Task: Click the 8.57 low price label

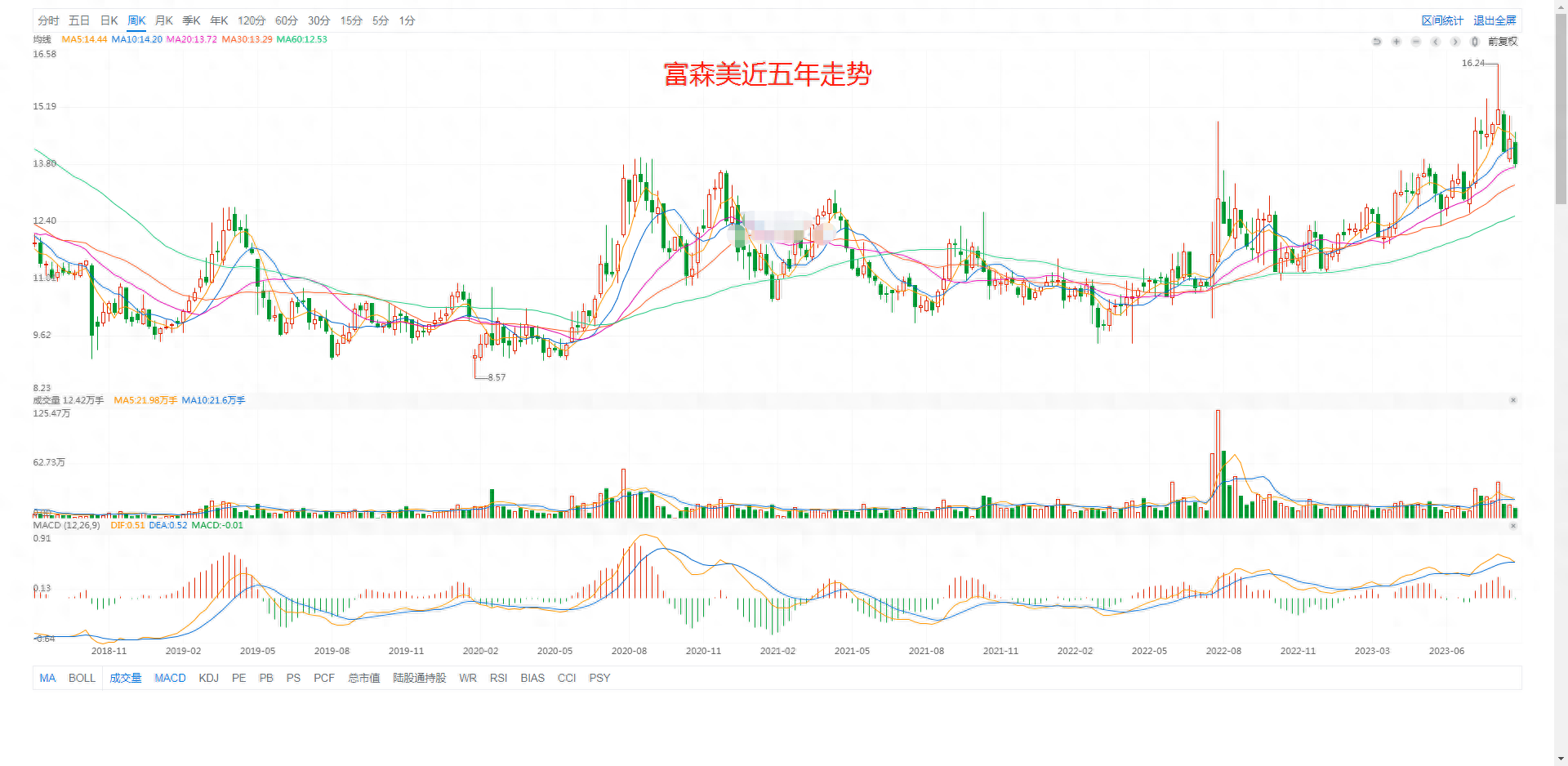Action: tap(497, 377)
